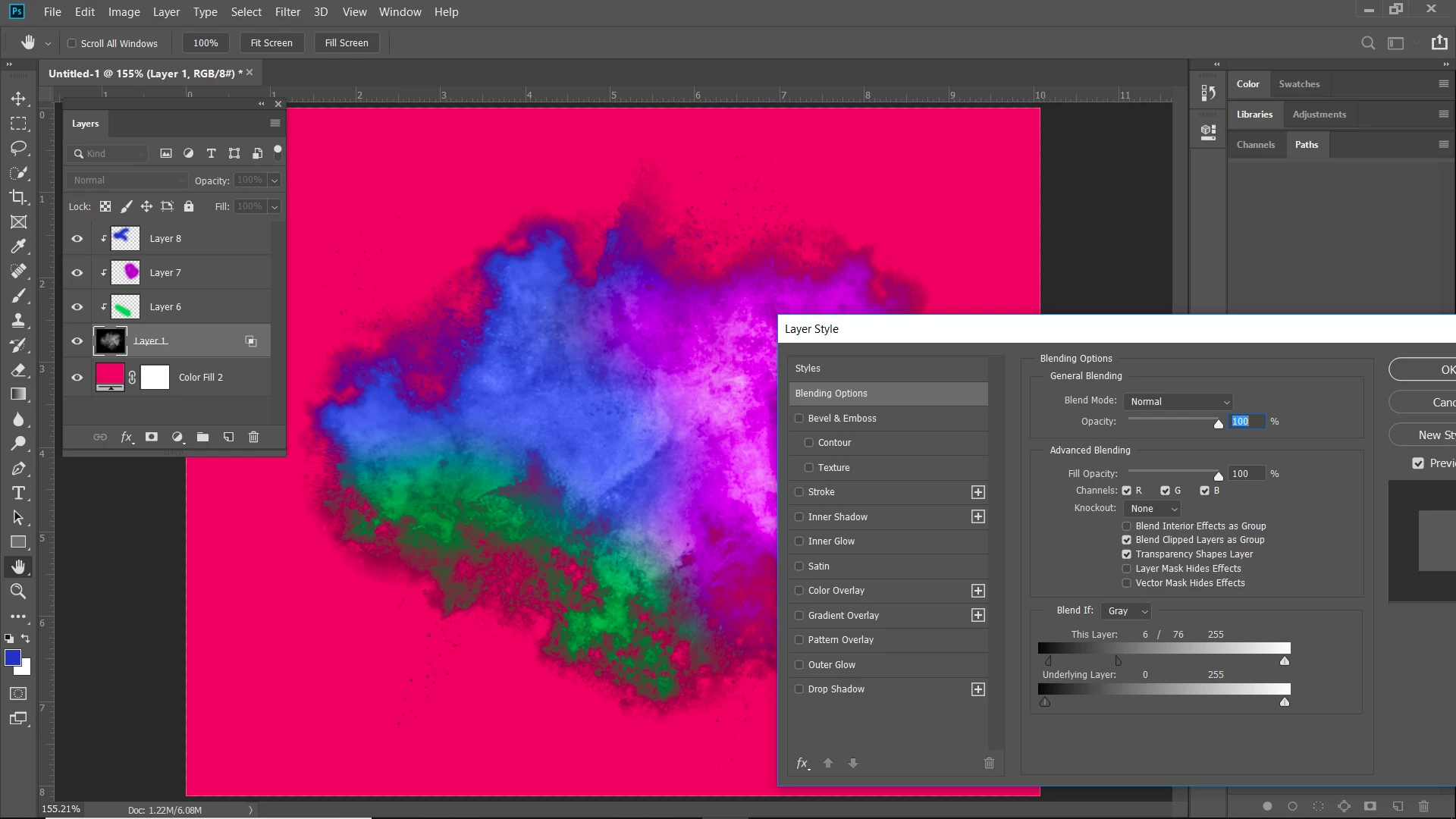Select the Lasso tool
Screen dimensions: 1456x819
[18, 148]
